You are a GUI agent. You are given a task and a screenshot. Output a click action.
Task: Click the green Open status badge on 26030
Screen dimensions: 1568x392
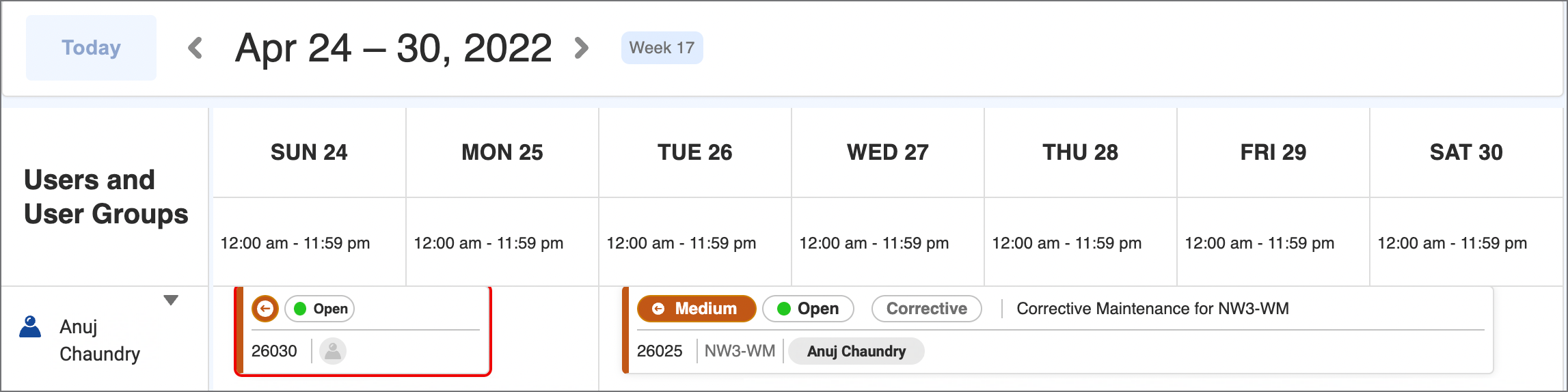(x=320, y=309)
